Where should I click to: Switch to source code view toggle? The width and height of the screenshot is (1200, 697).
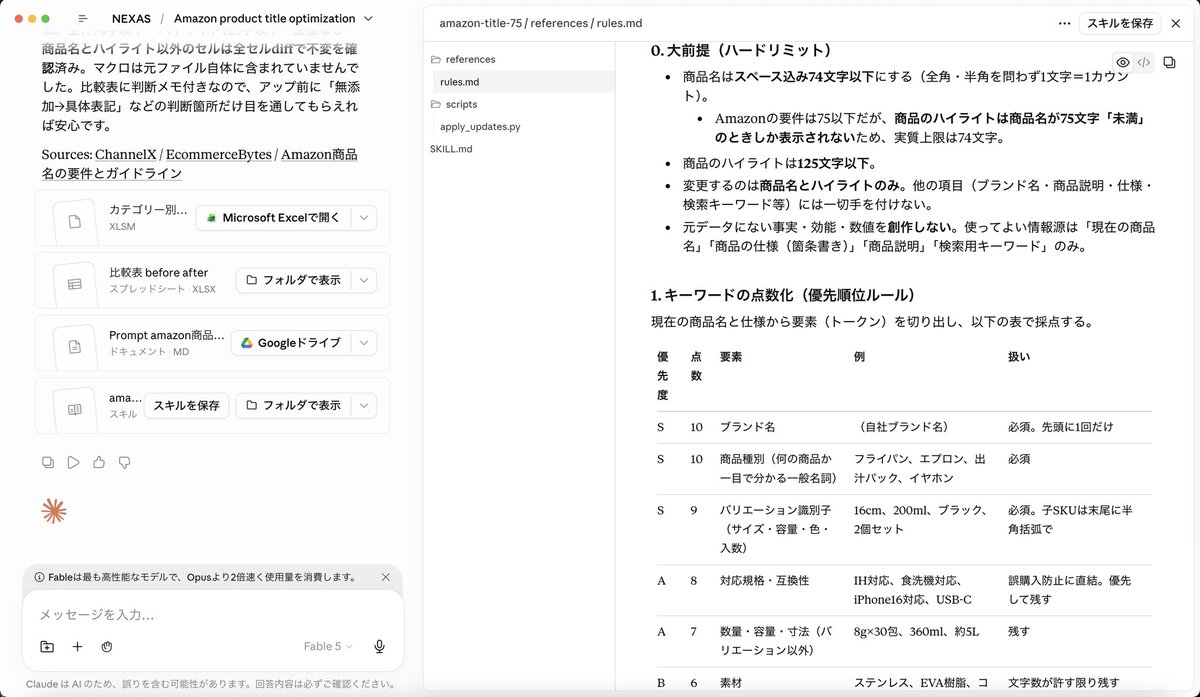[1144, 62]
